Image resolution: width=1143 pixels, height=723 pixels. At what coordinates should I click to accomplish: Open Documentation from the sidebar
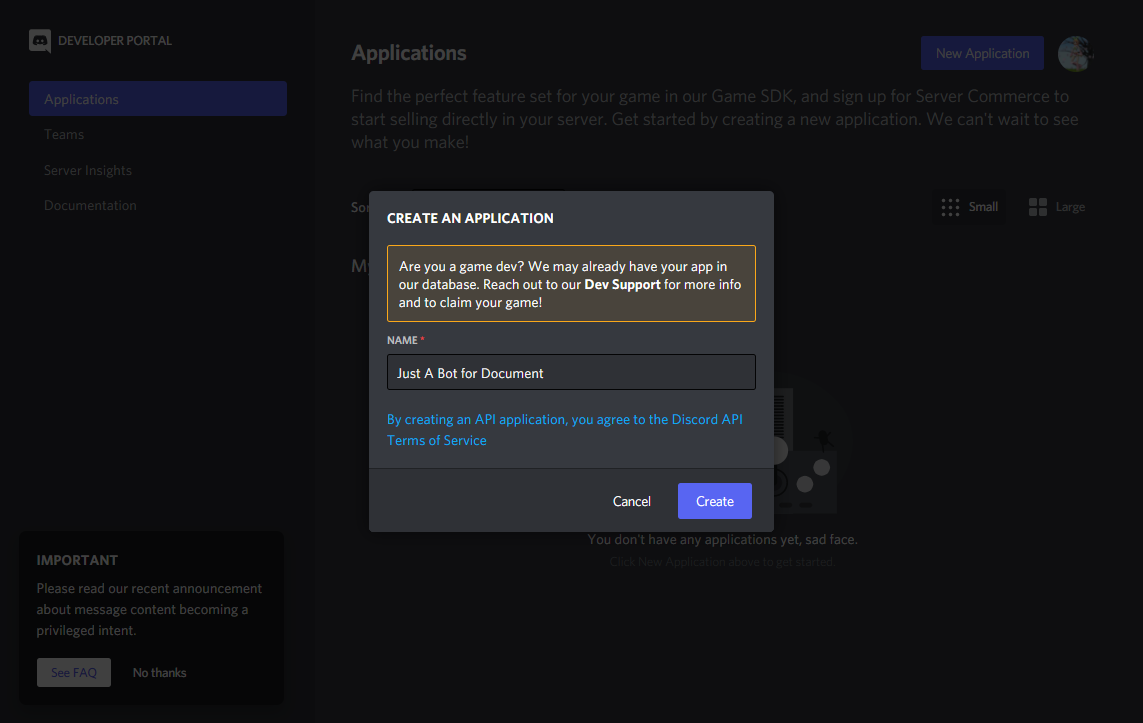tap(90, 205)
